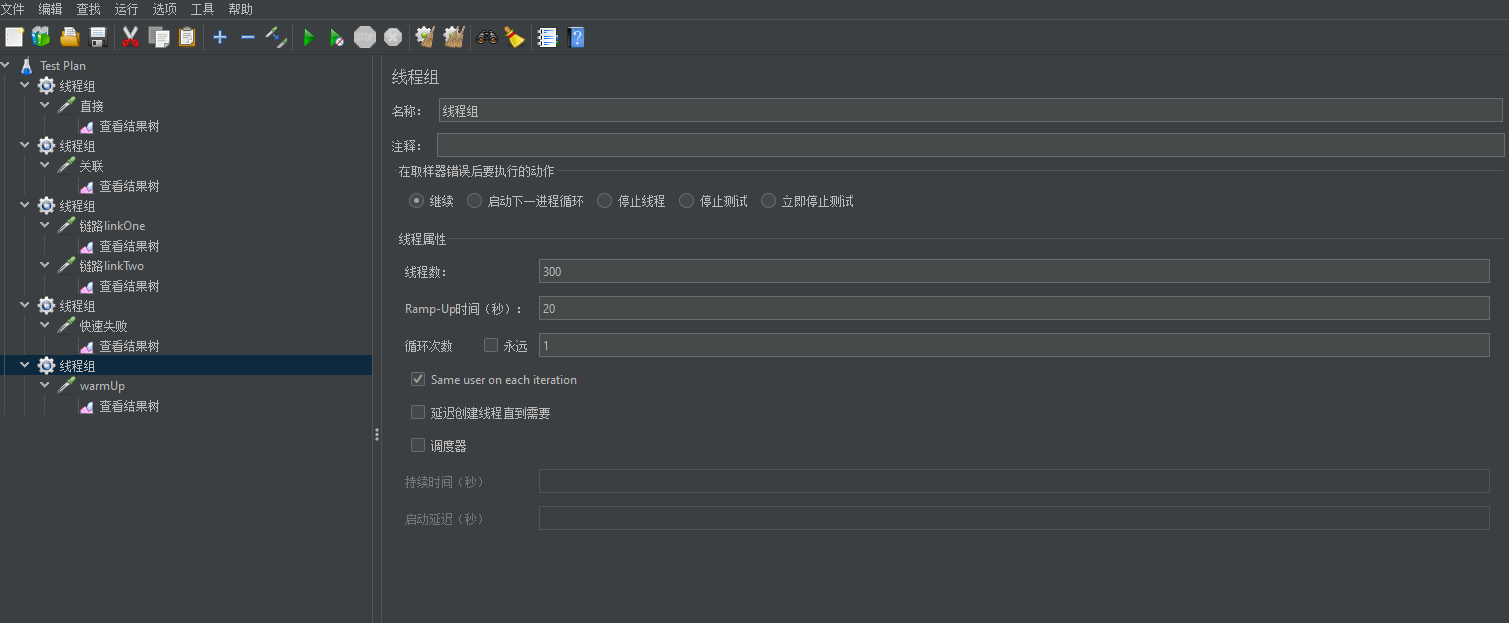Image resolution: width=1509 pixels, height=623 pixels.
Task: Click the Clear All double-broom icon
Action: 454,38
